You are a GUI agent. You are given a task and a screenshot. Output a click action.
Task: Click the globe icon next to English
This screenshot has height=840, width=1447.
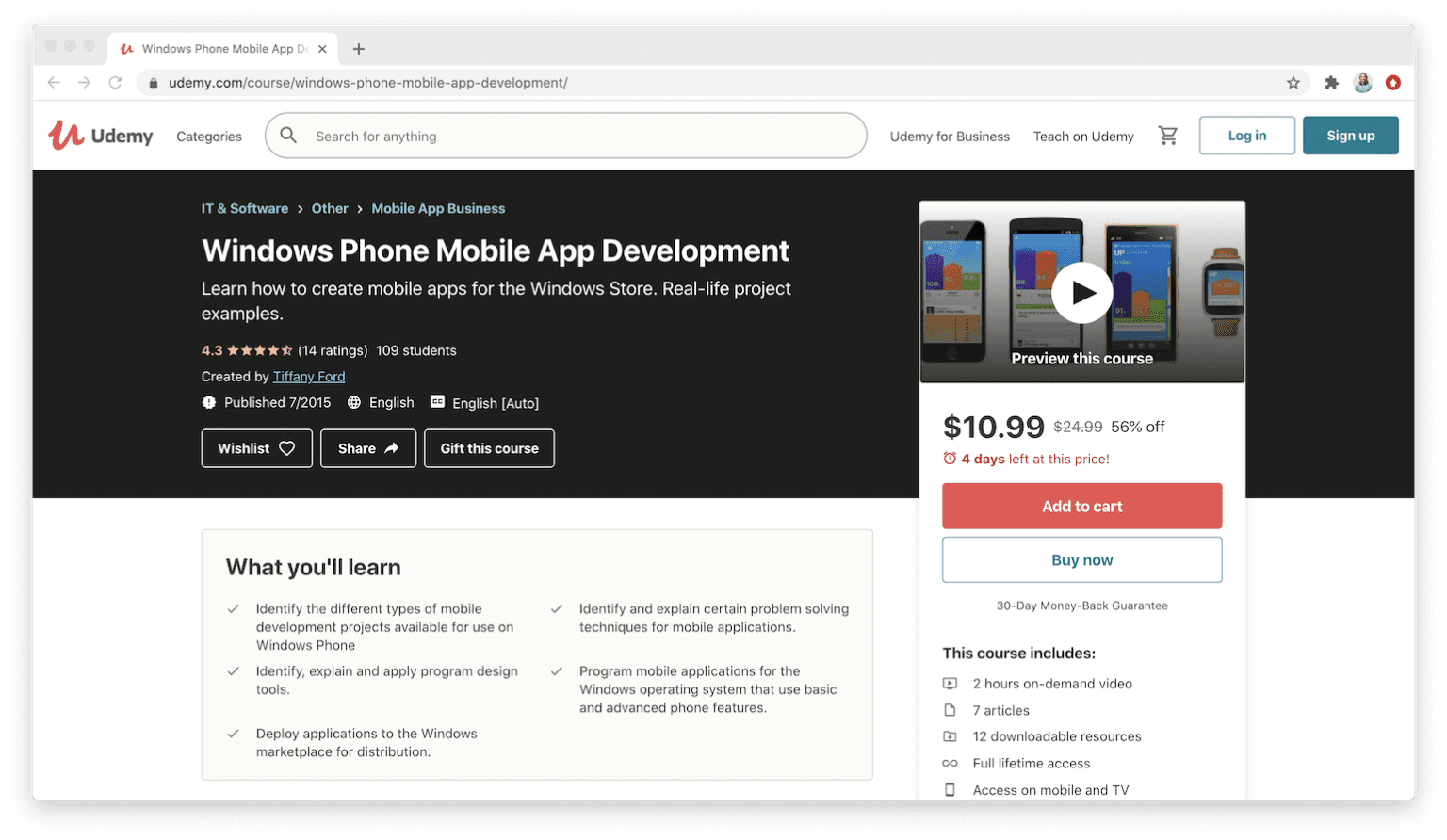pos(354,402)
